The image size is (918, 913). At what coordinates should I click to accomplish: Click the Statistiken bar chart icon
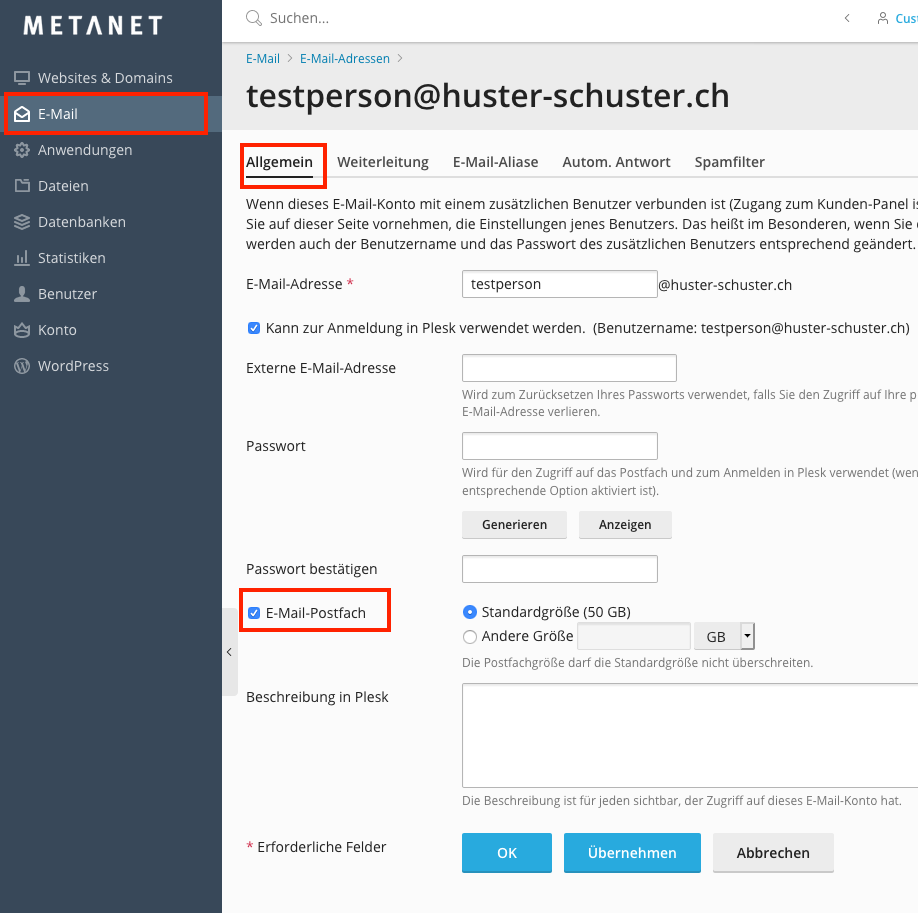21,258
